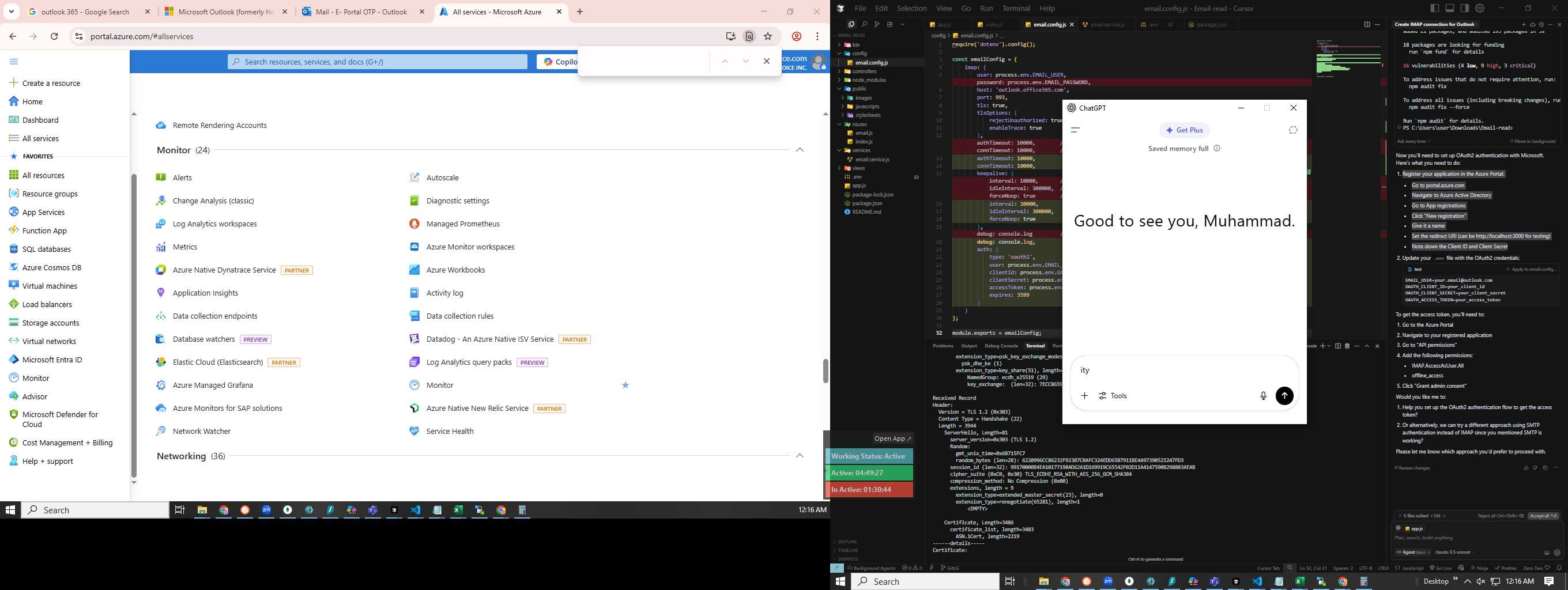Viewport: 1568px width, 590px height.
Task: Focus the ChatGPT message input
Action: [x=1184, y=370]
